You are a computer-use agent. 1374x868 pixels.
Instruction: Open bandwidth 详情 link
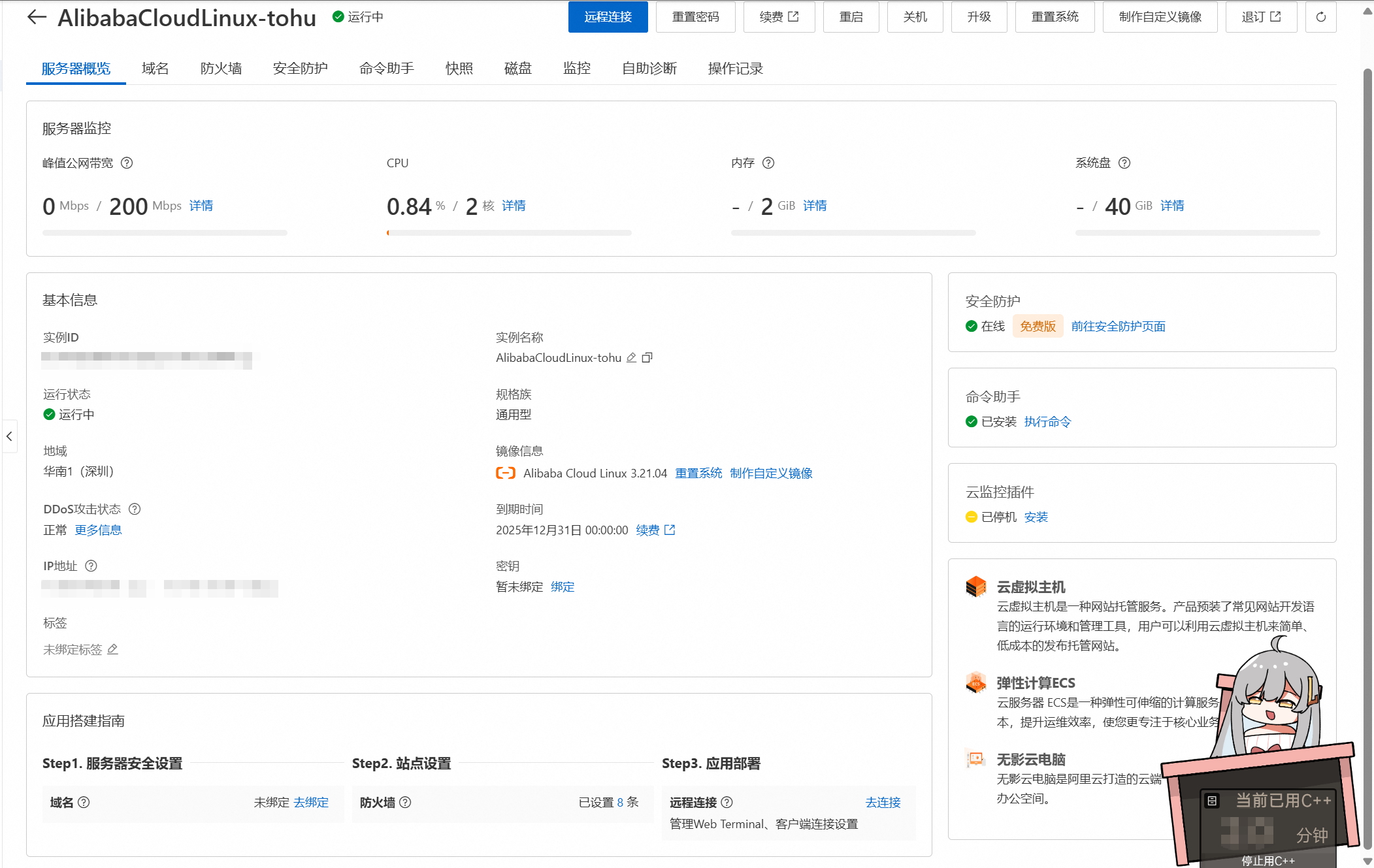tap(201, 206)
